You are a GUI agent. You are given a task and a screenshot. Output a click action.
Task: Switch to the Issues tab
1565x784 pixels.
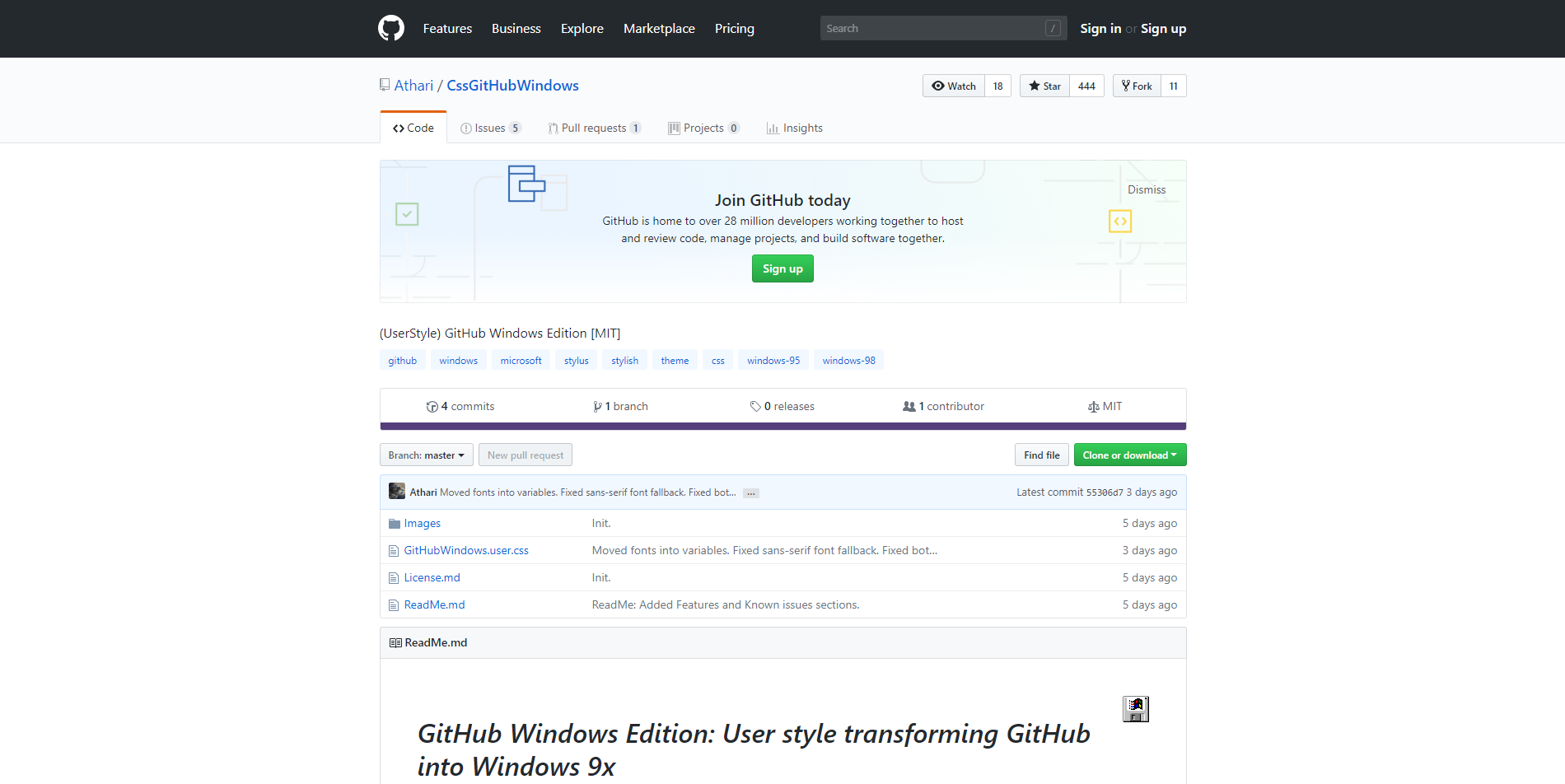pos(490,128)
